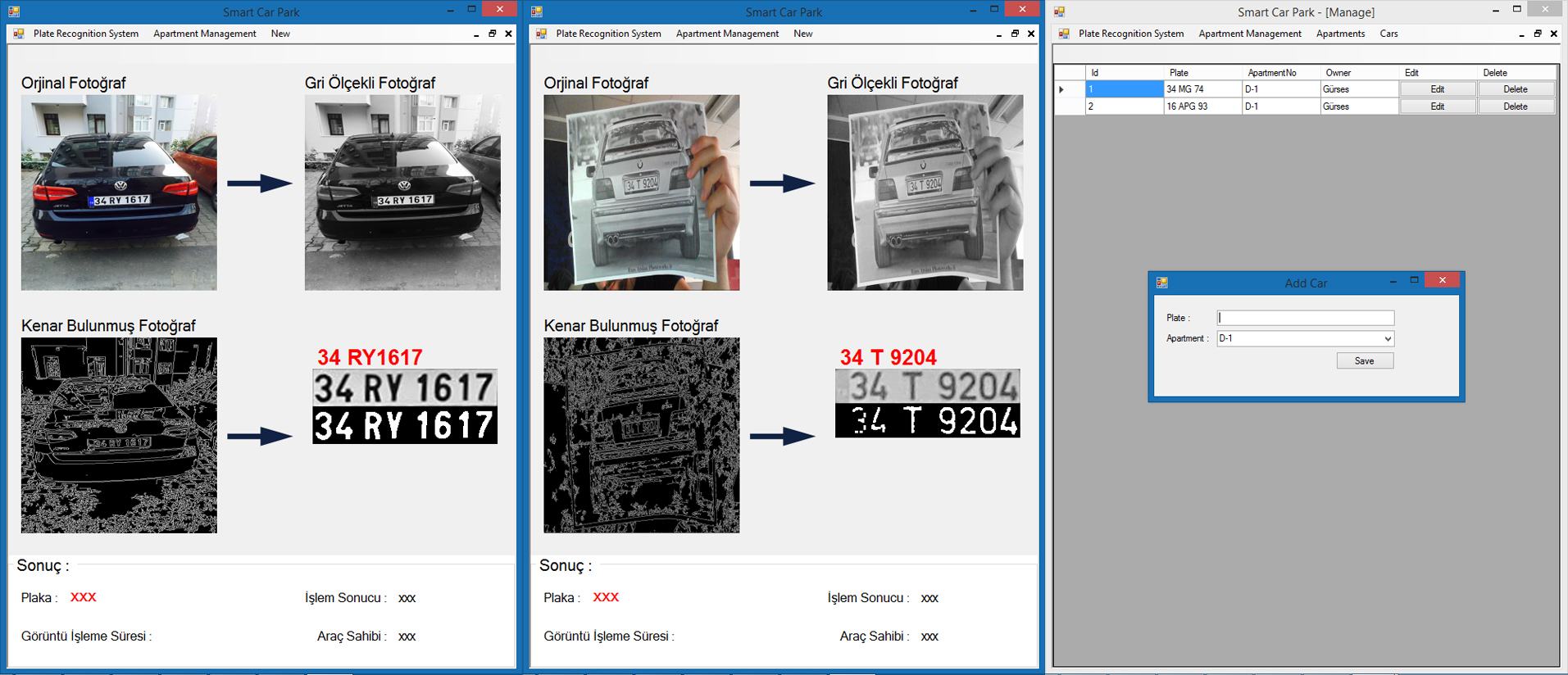Select Id cell with value 1
Image resolution: width=1568 pixels, height=675 pixels.
(x=1125, y=89)
